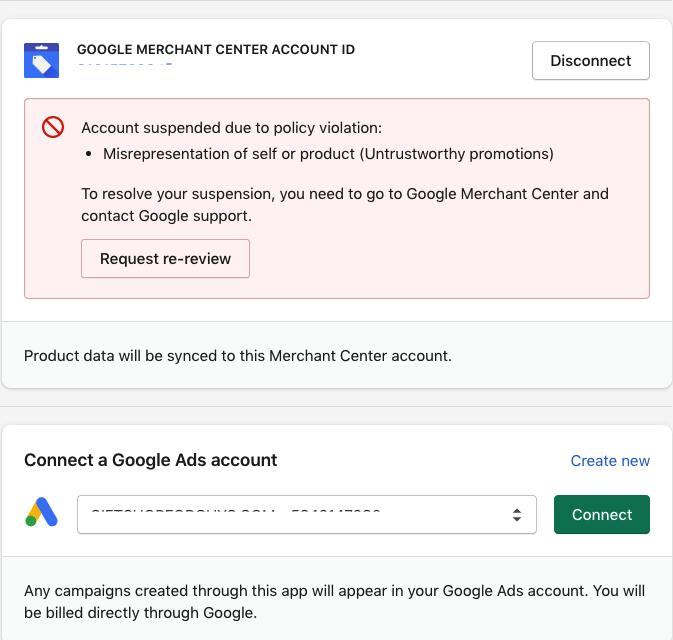
Task: Click the bullet point before Misrepresentation
Action: click(91, 154)
